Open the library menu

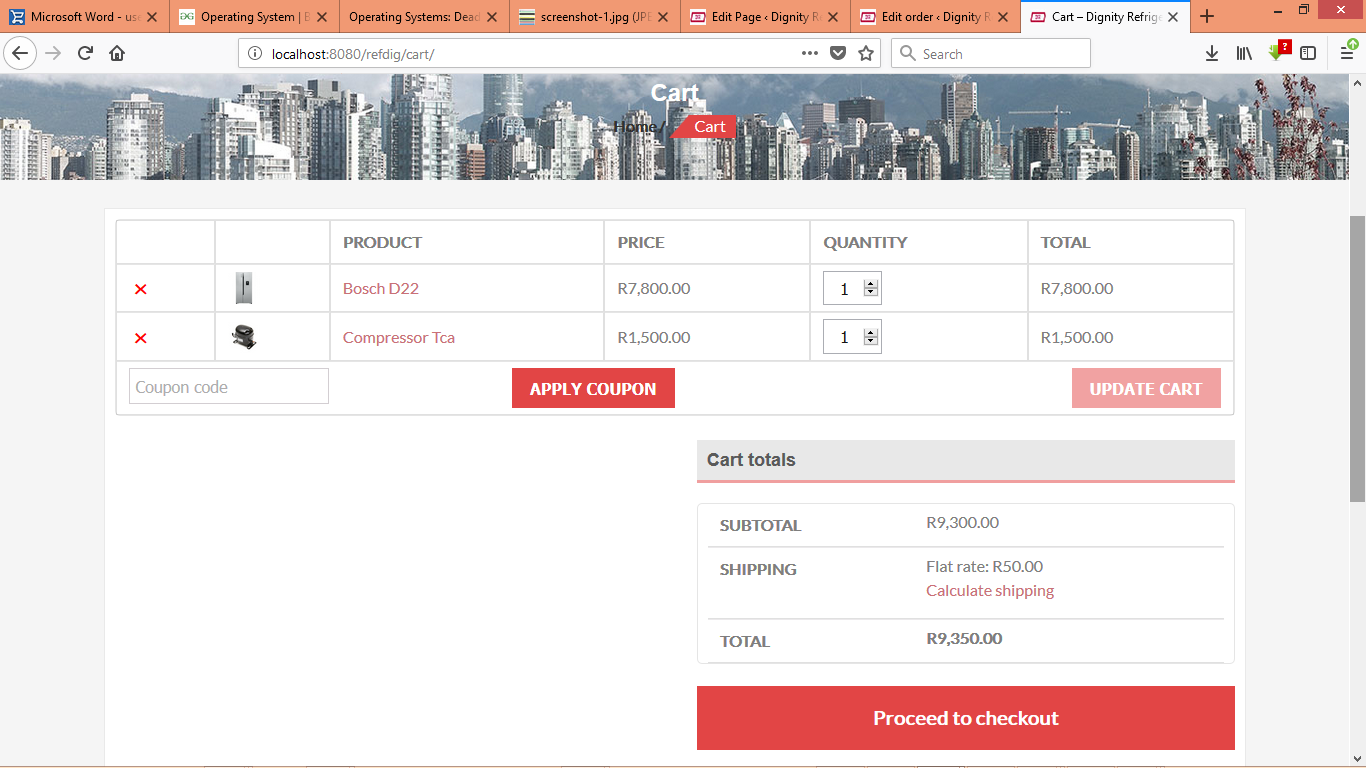click(x=1244, y=53)
